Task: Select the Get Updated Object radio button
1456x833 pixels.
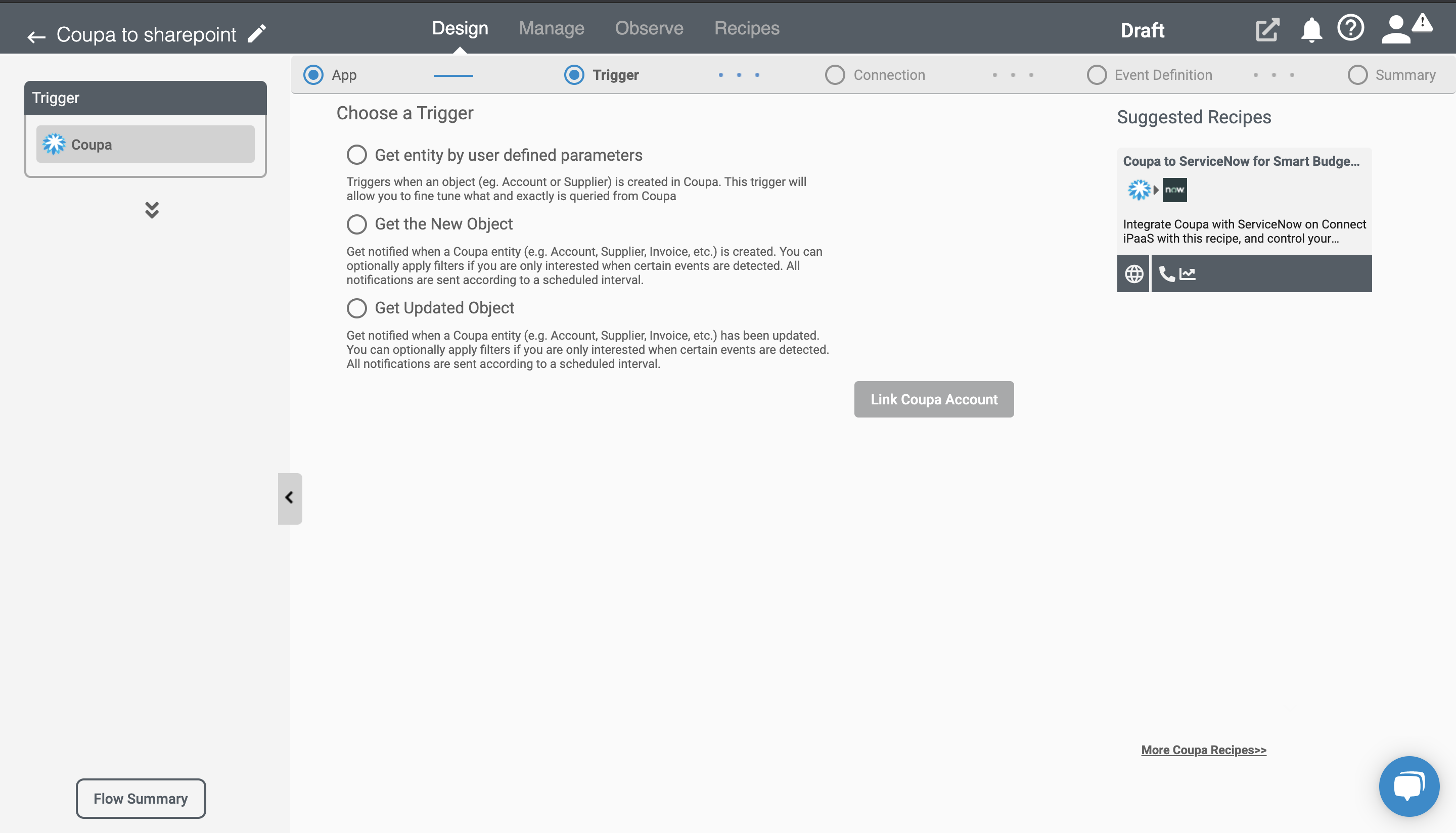Action: (356, 308)
